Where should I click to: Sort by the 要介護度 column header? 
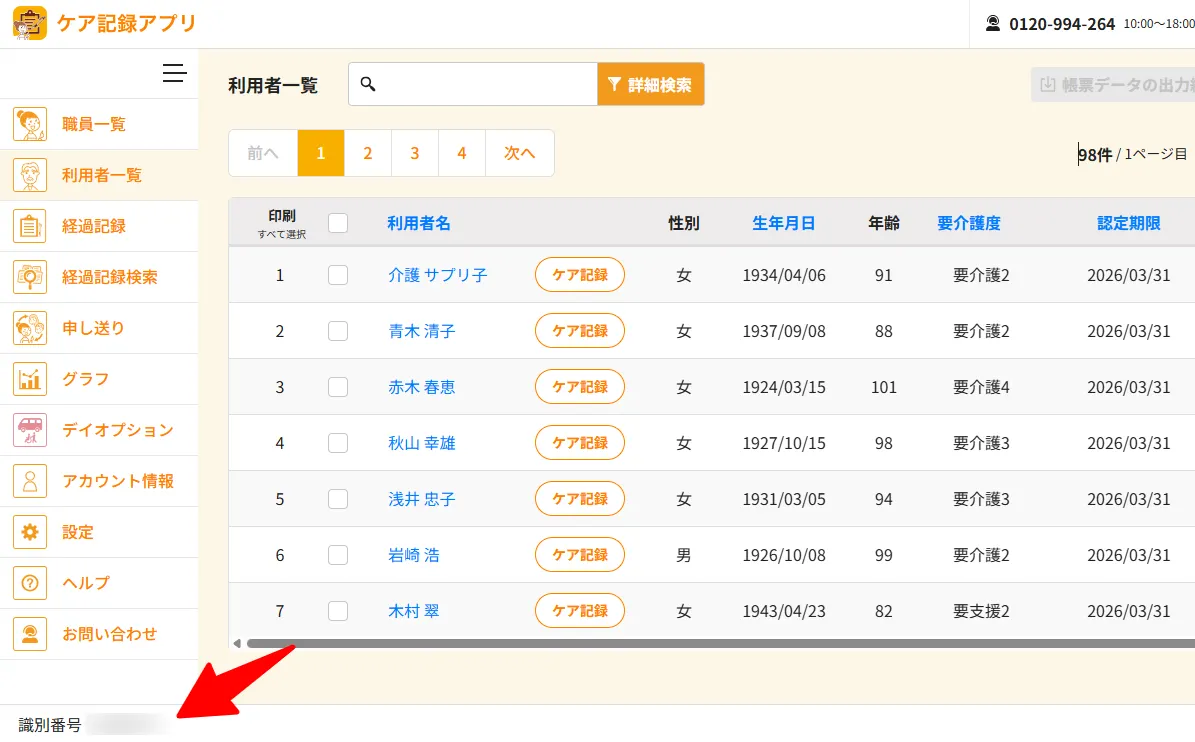coord(968,223)
